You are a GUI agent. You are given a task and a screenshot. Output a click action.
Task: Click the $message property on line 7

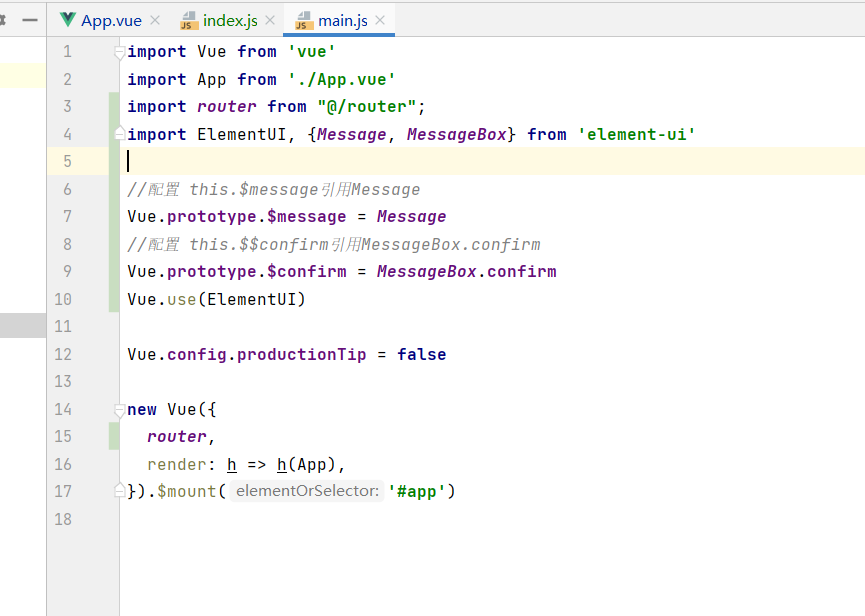(x=306, y=217)
